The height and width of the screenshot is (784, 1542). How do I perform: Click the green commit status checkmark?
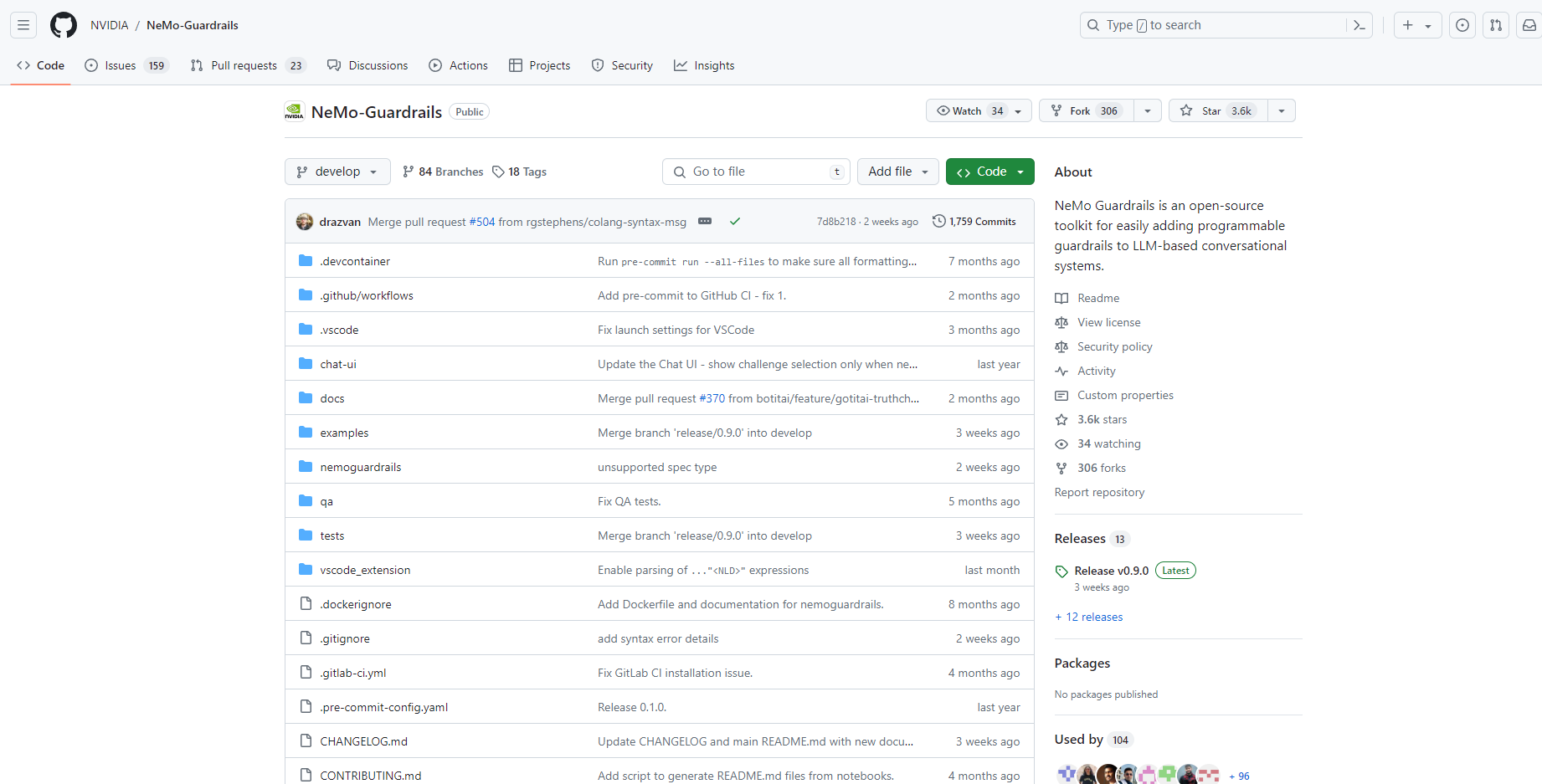click(734, 222)
